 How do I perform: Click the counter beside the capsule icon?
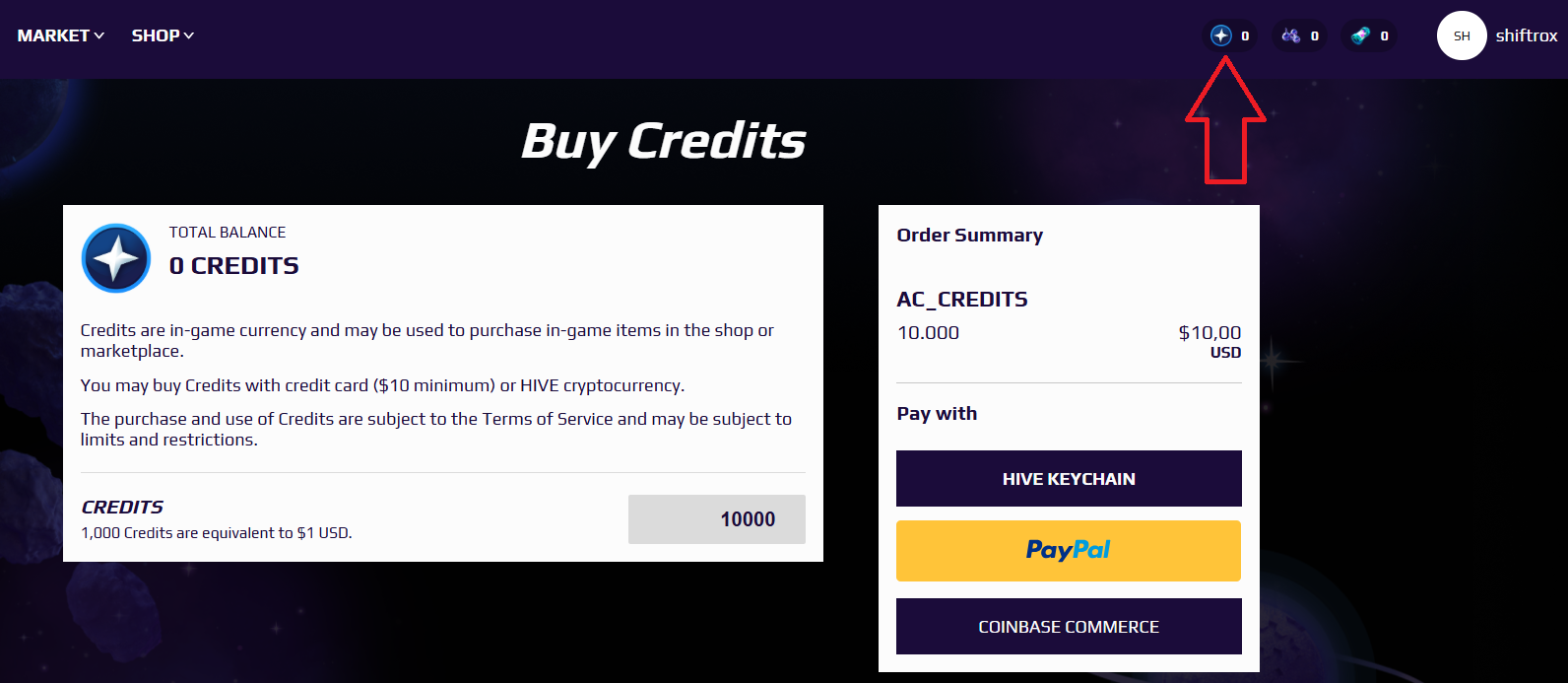[x=1384, y=36]
